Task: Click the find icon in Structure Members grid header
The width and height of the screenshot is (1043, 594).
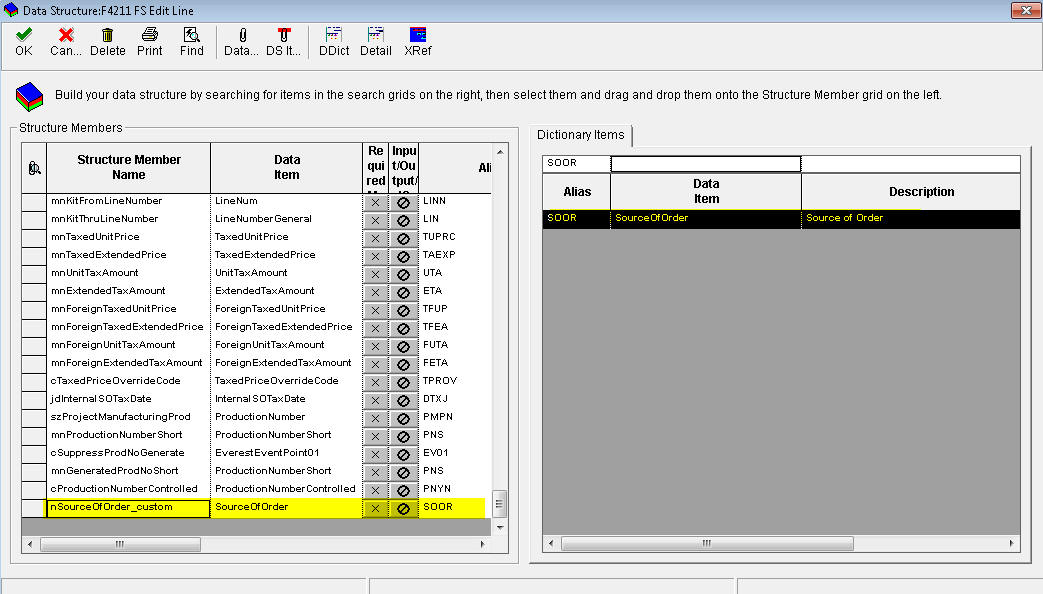Action: [x=34, y=168]
